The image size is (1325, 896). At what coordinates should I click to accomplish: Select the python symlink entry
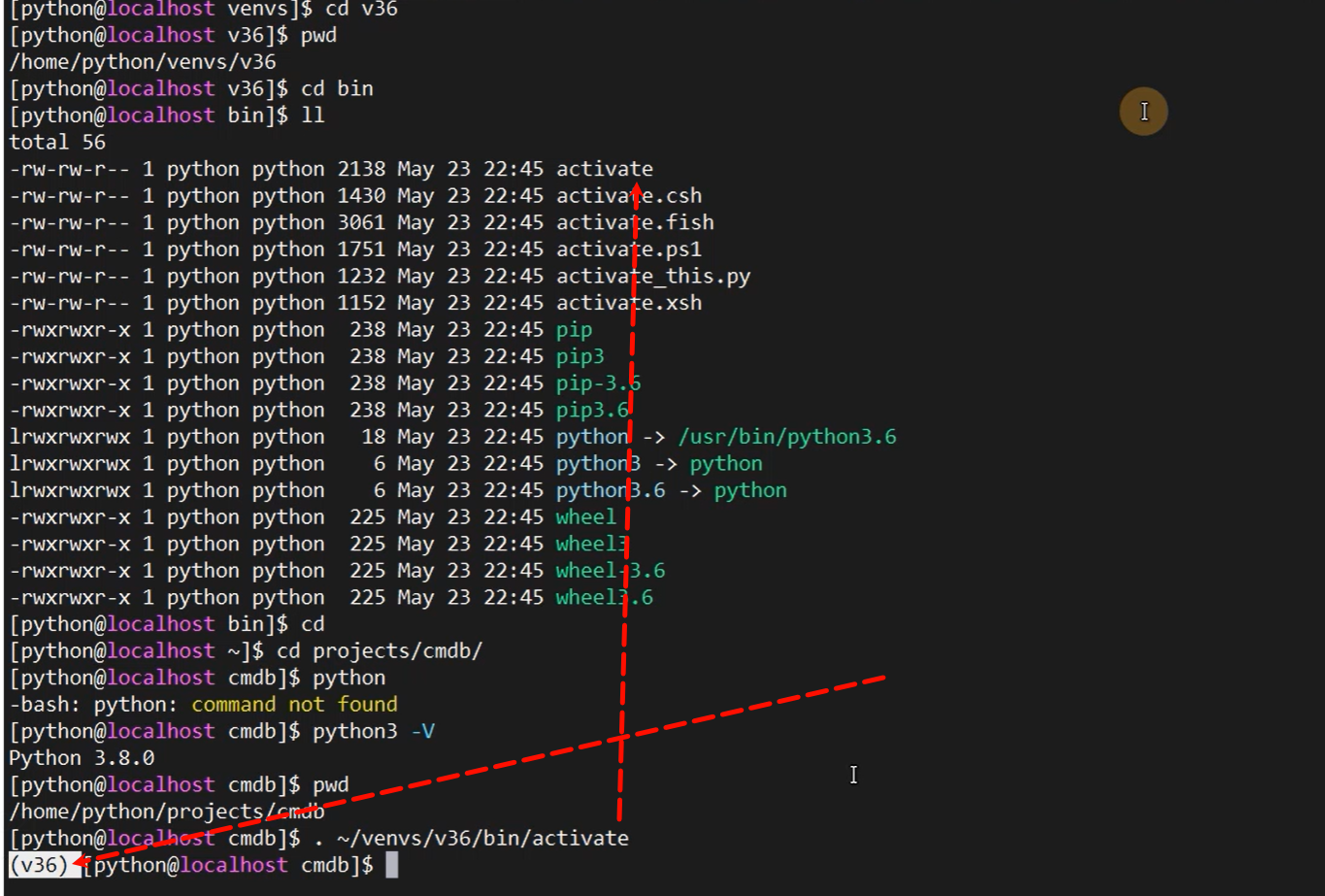coord(590,436)
